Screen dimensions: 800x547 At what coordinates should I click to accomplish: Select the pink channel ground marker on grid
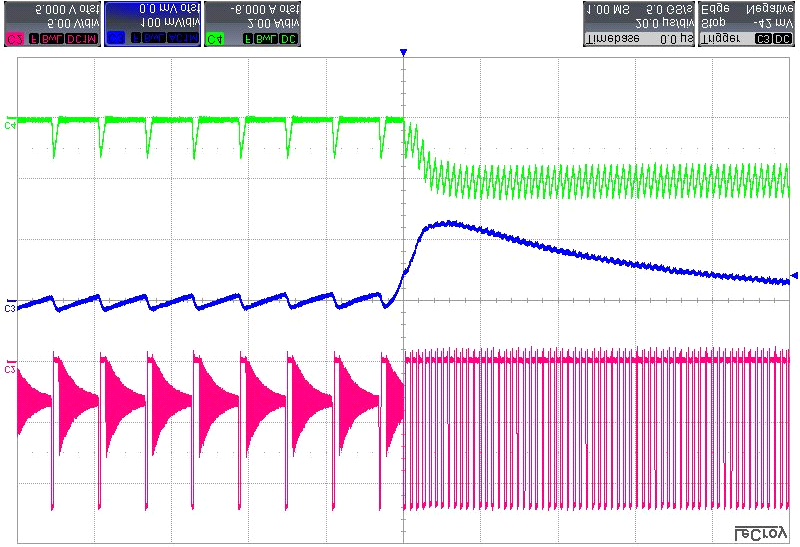click(10, 370)
